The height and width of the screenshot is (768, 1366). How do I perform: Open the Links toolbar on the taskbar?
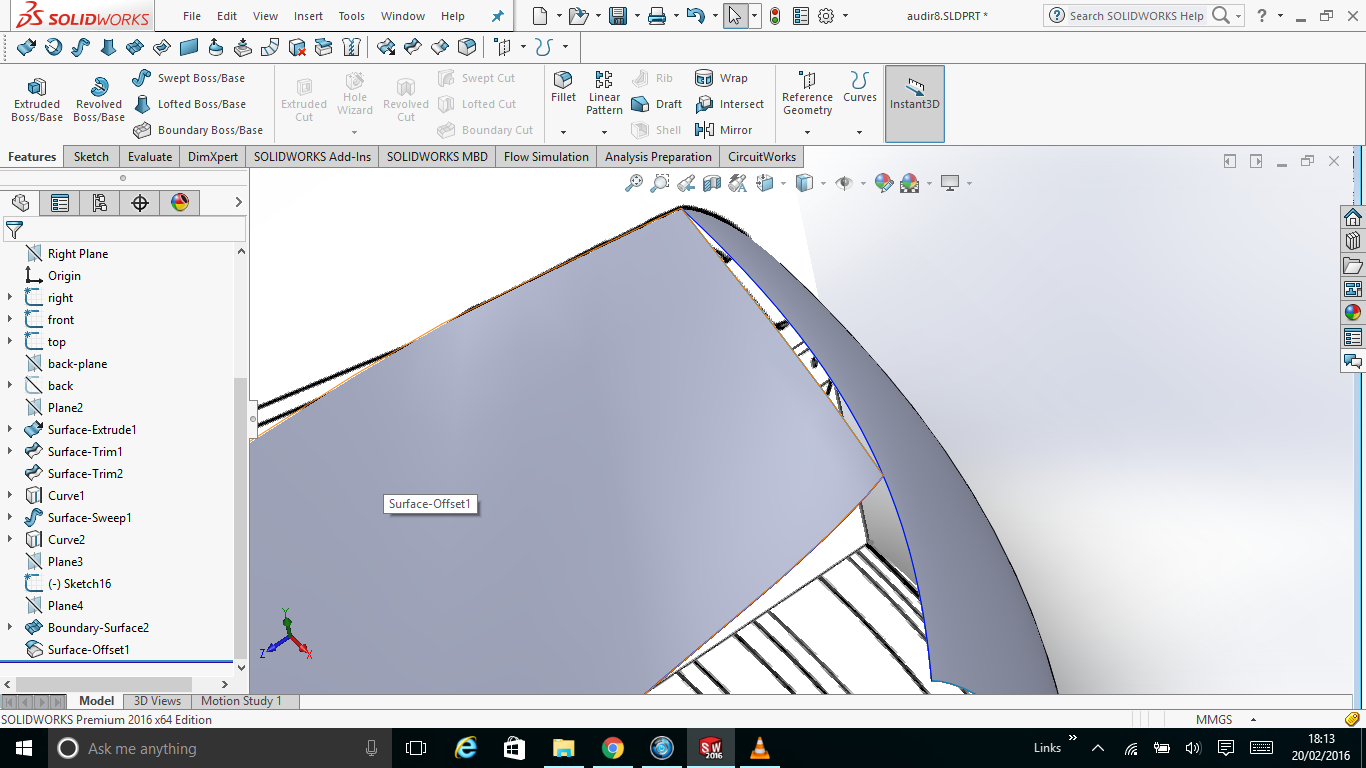[x=1046, y=747]
